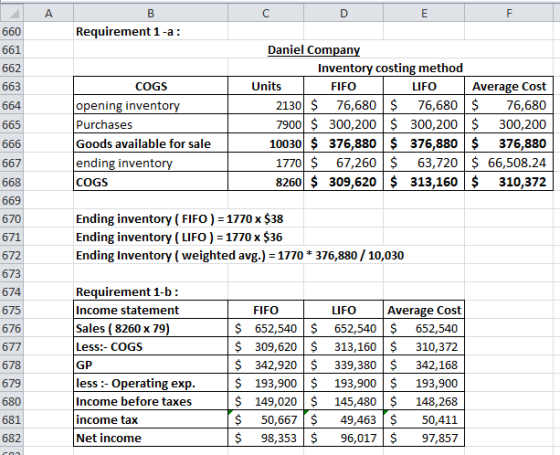
Task: Click the 'Requirement 1 -a :' cell
Action: [x=151, y=31]
